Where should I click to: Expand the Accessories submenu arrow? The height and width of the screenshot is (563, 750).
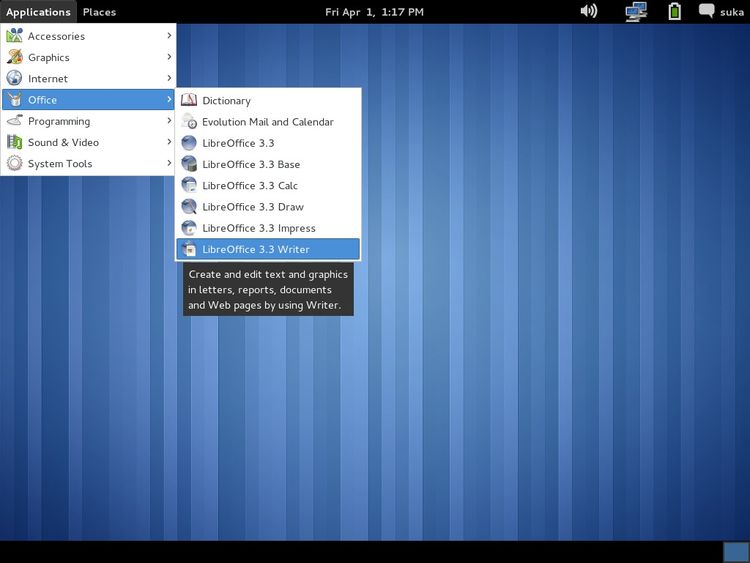[x=169, y=36]
